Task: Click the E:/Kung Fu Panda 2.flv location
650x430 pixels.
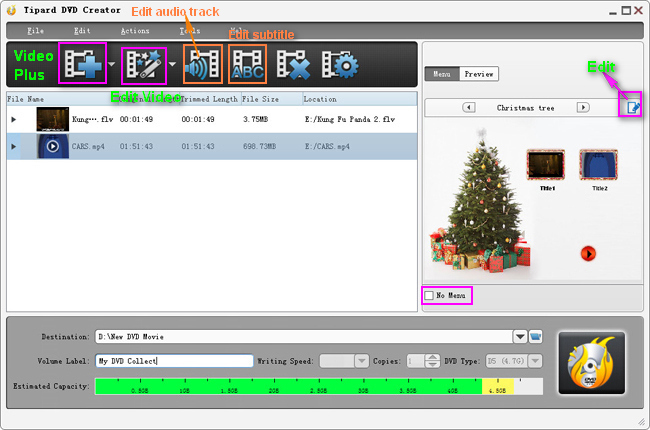Action: tap(350, 119)
